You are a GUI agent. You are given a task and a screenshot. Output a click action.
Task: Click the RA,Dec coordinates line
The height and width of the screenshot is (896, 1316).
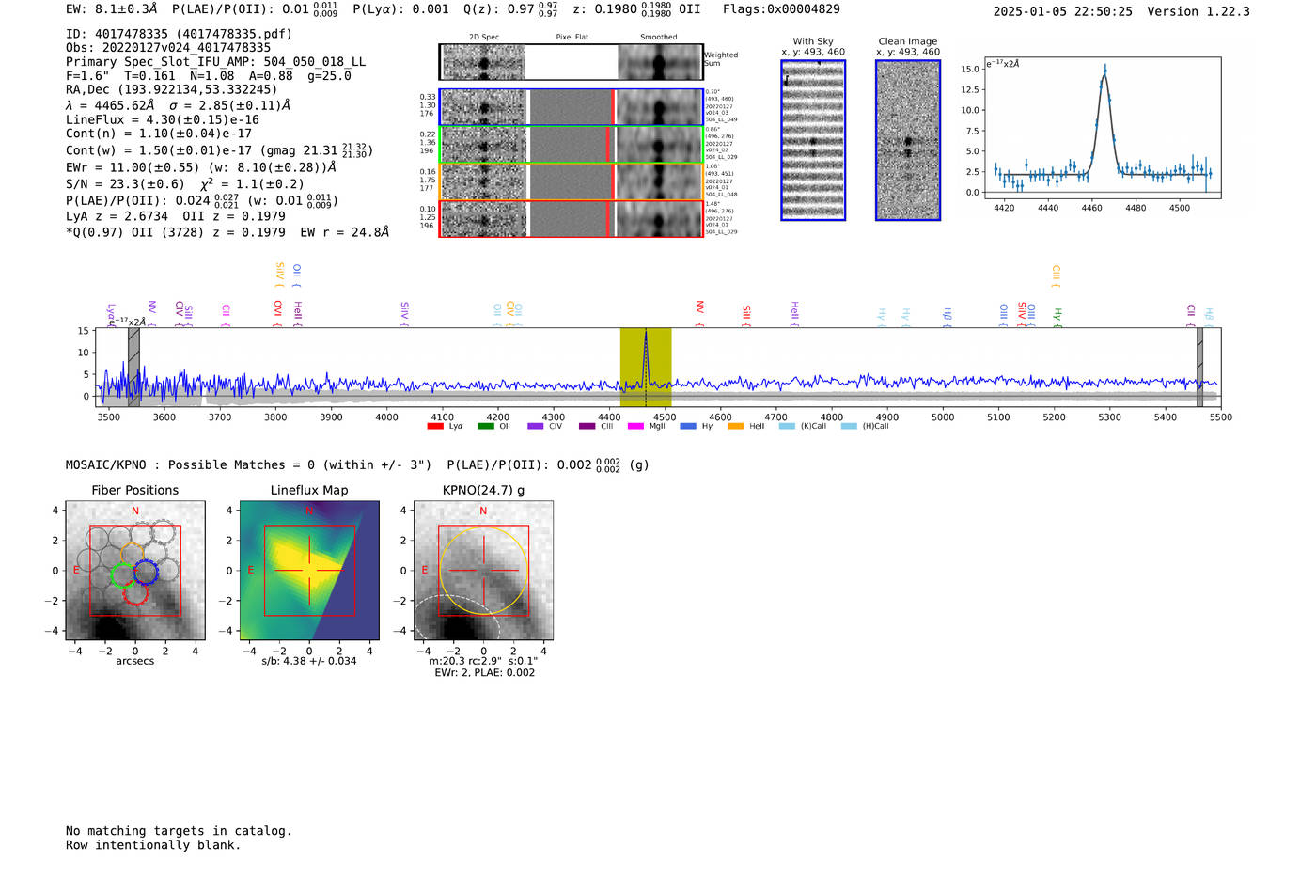coord(172,90)
